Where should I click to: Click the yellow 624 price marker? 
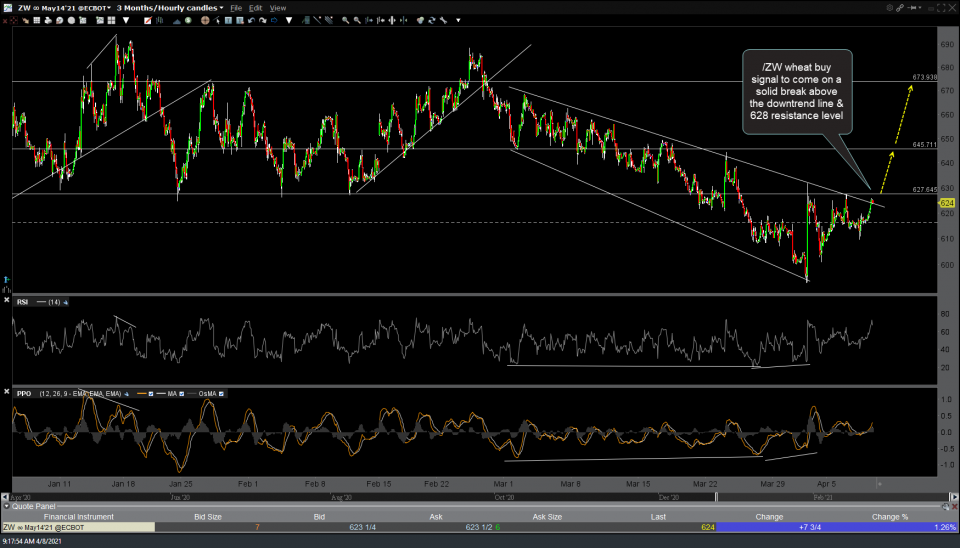[946, 203]
